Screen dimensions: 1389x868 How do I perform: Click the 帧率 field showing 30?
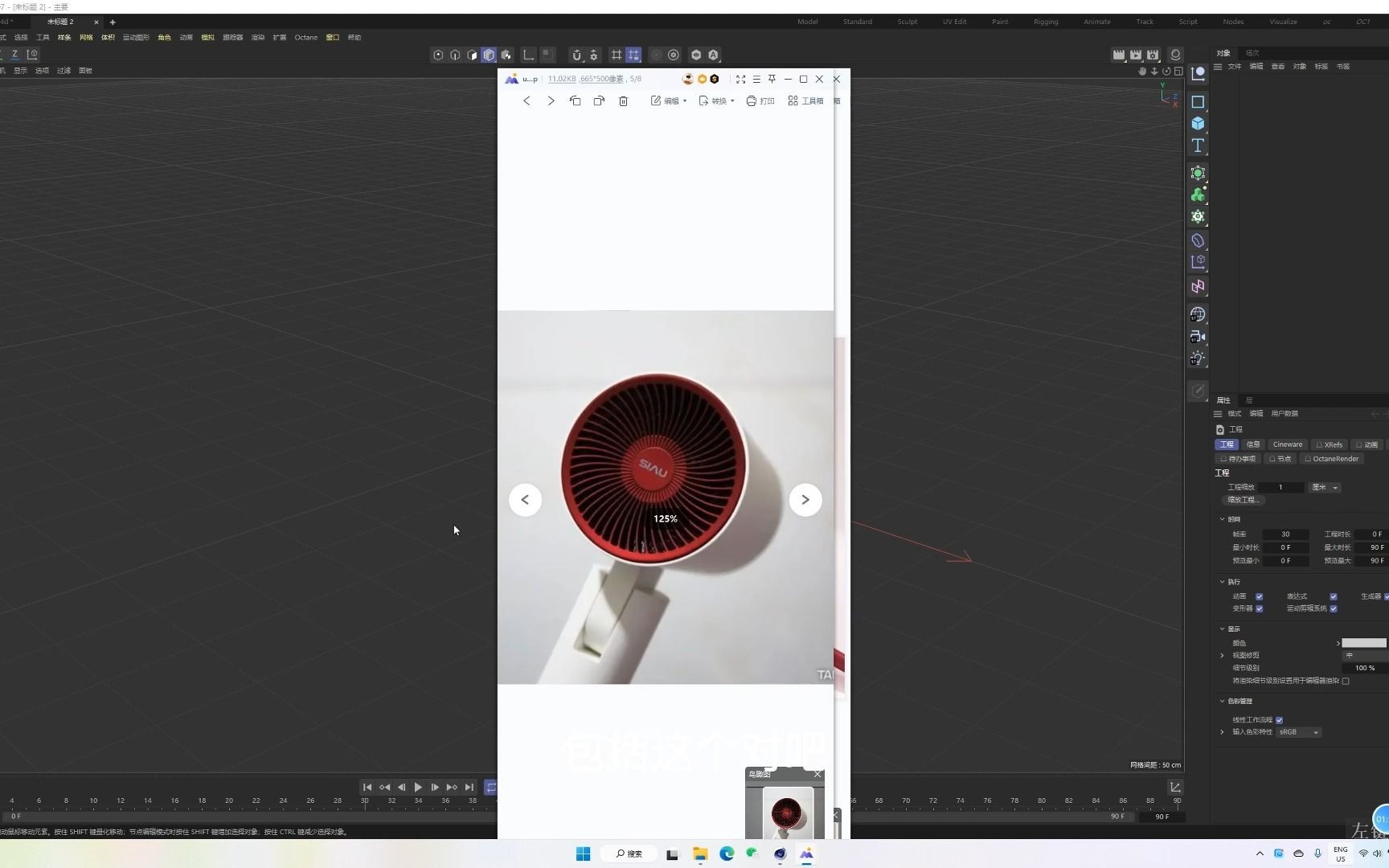click(x=1285, y=534)
